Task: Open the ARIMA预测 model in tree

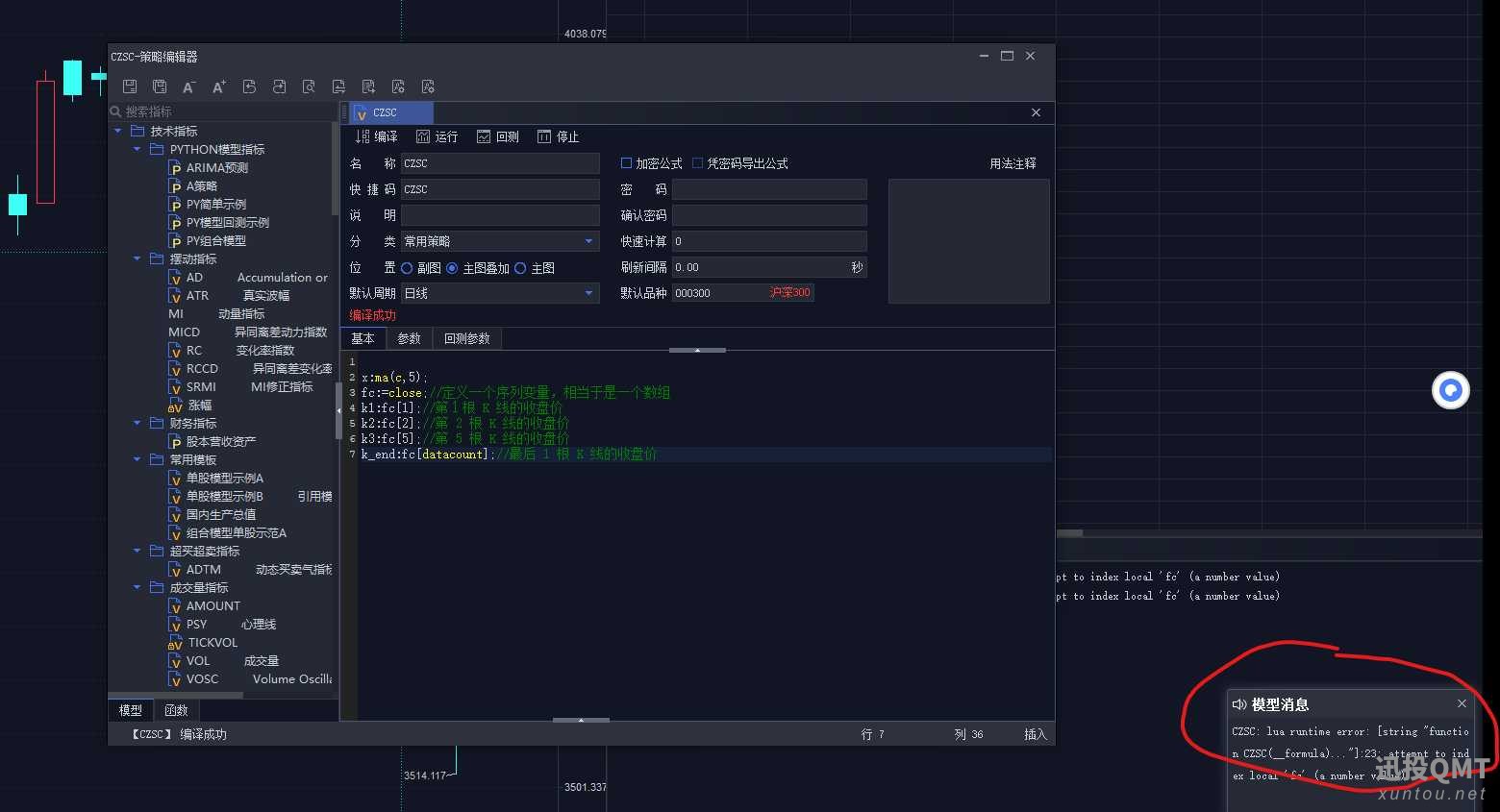Action: click(216, 167)
